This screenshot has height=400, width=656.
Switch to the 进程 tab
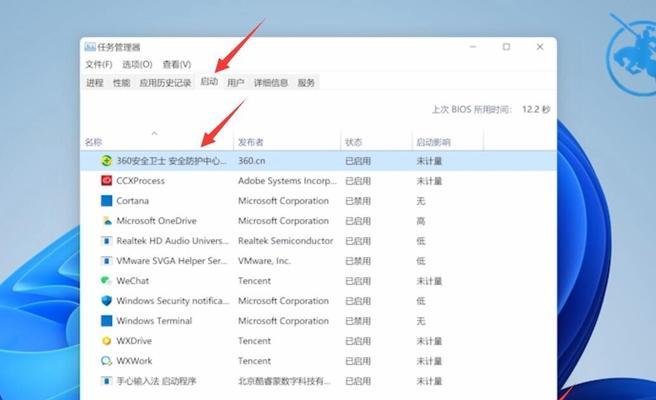tap(95, 82)
